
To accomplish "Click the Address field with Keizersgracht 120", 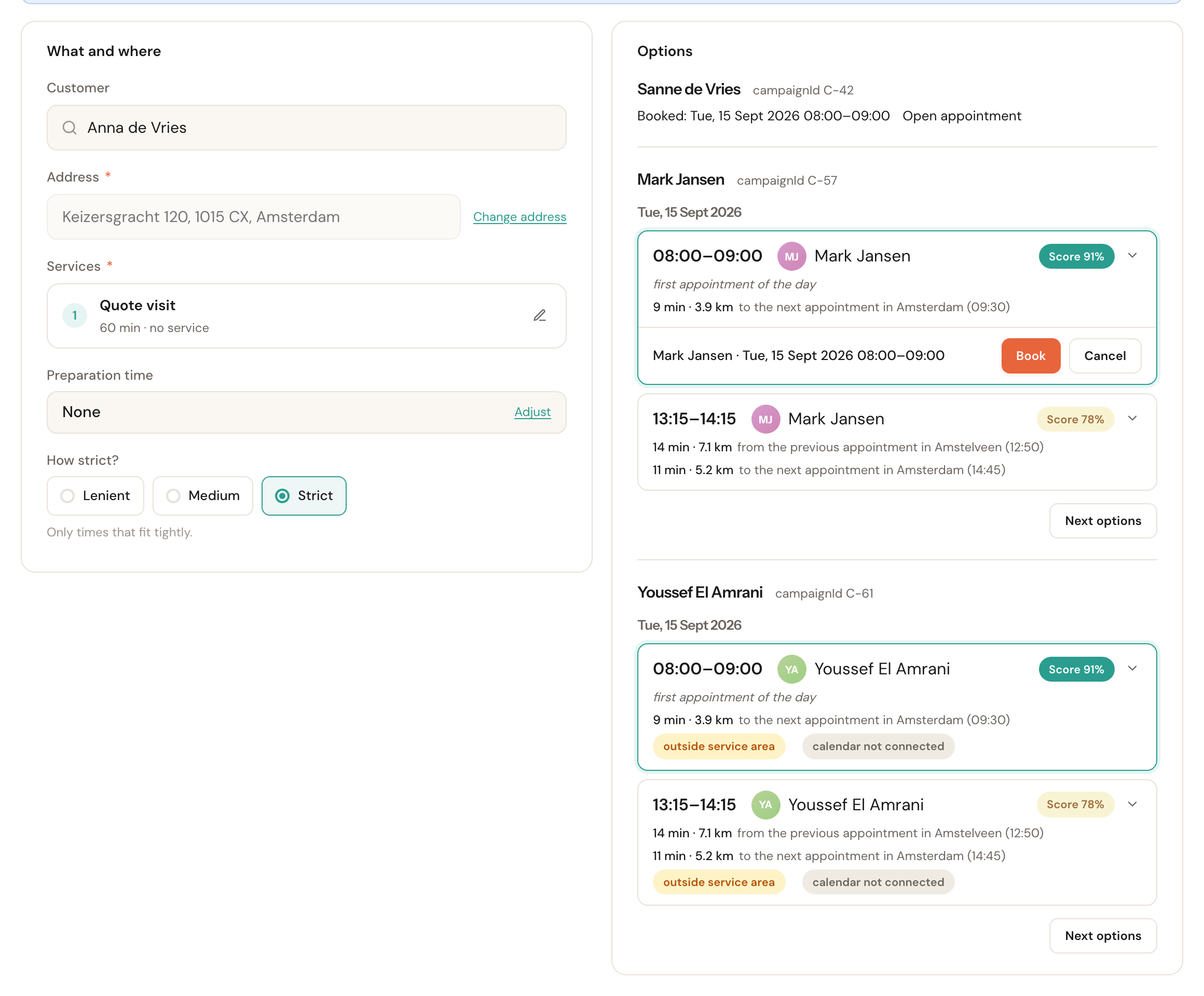I will pos(253,217).
